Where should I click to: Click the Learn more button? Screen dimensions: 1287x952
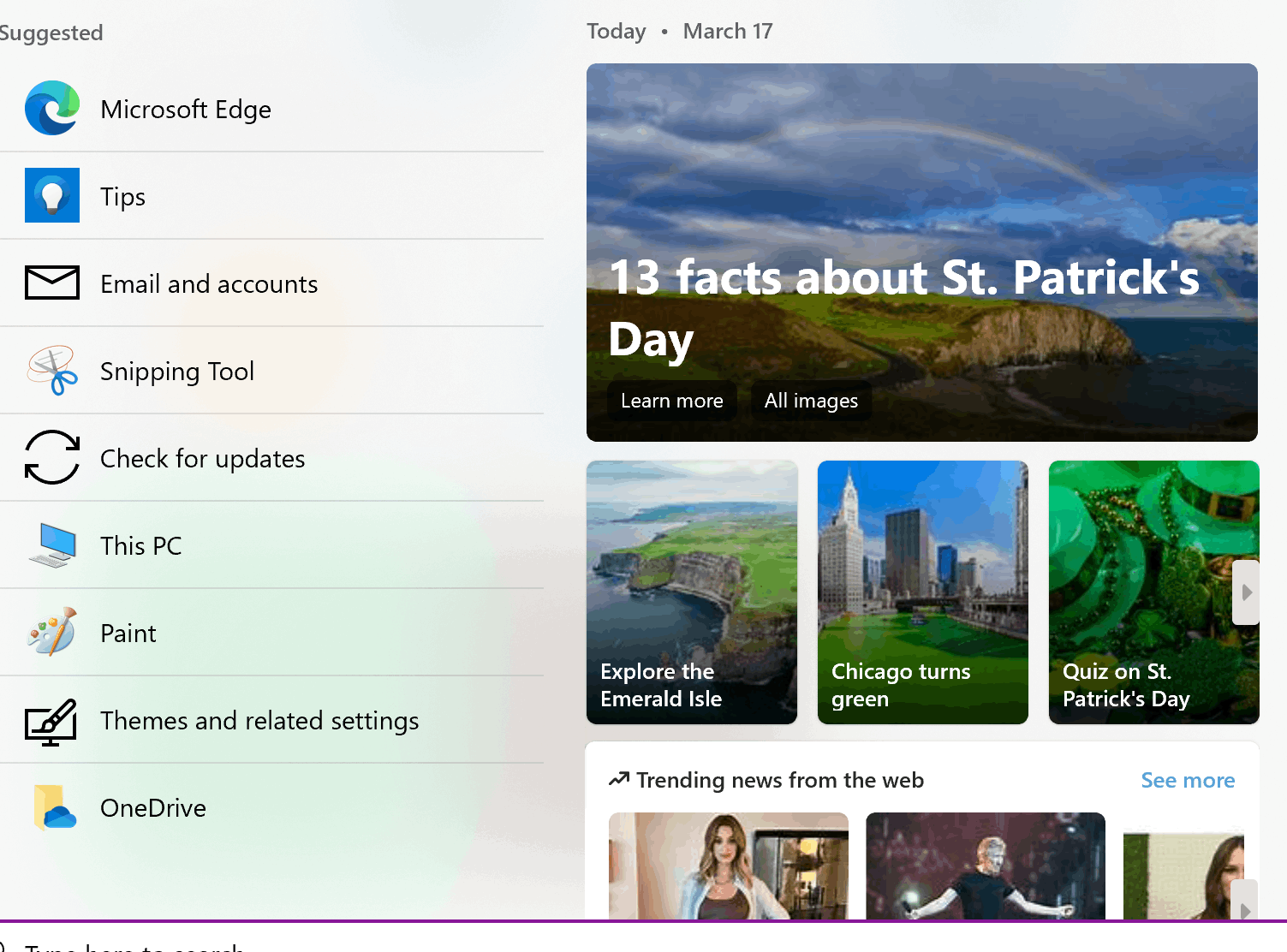point(672,401)
